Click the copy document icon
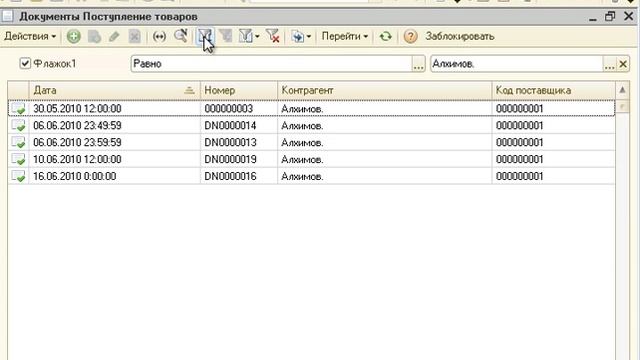The image size is (640, 360). pos(94,37)
